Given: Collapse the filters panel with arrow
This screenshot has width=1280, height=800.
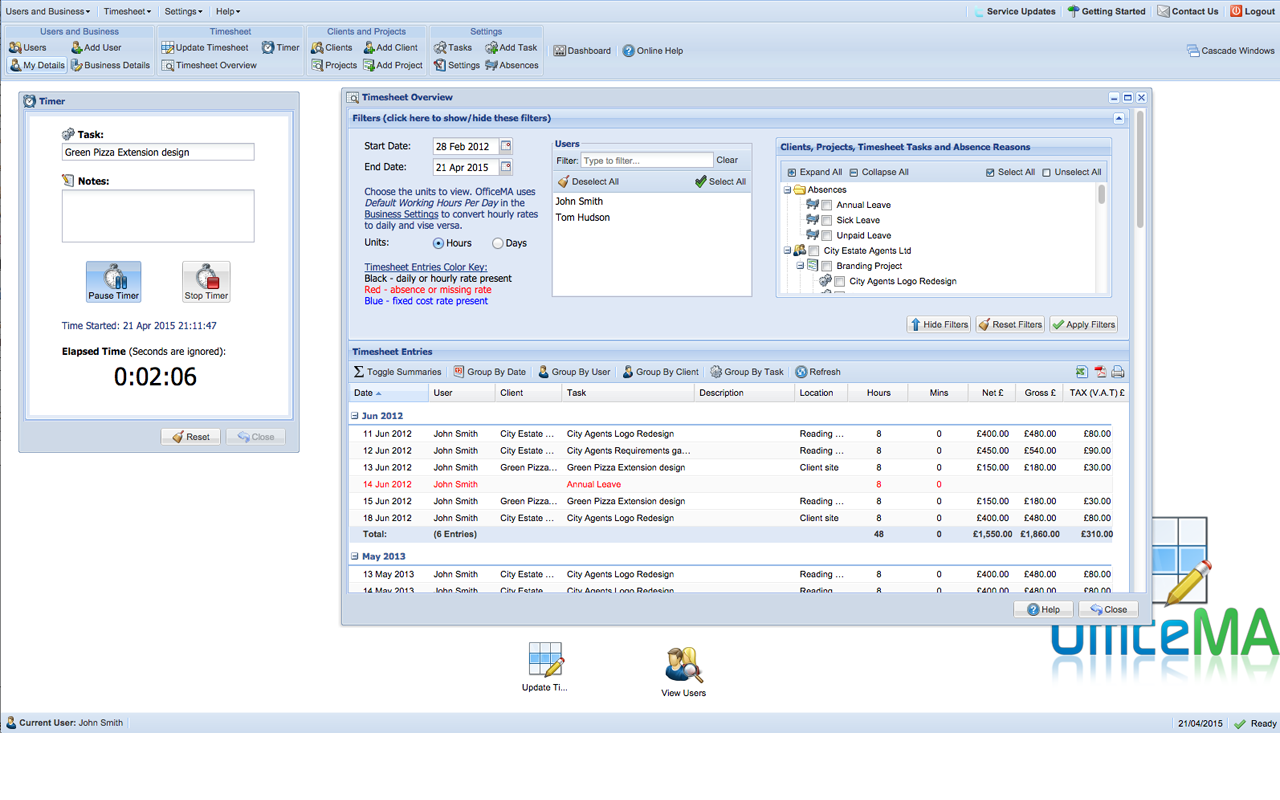Looking at the screenshot, I should pos(1119,118).
